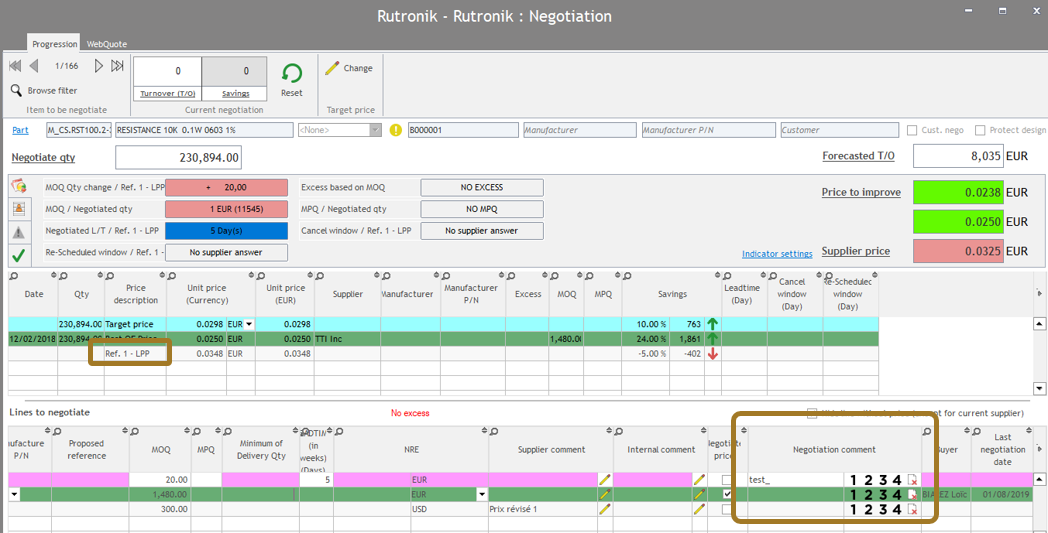Jump to the first negotiation item
The width and height of the screenshot is (1048, 533).
pos(15,66)
